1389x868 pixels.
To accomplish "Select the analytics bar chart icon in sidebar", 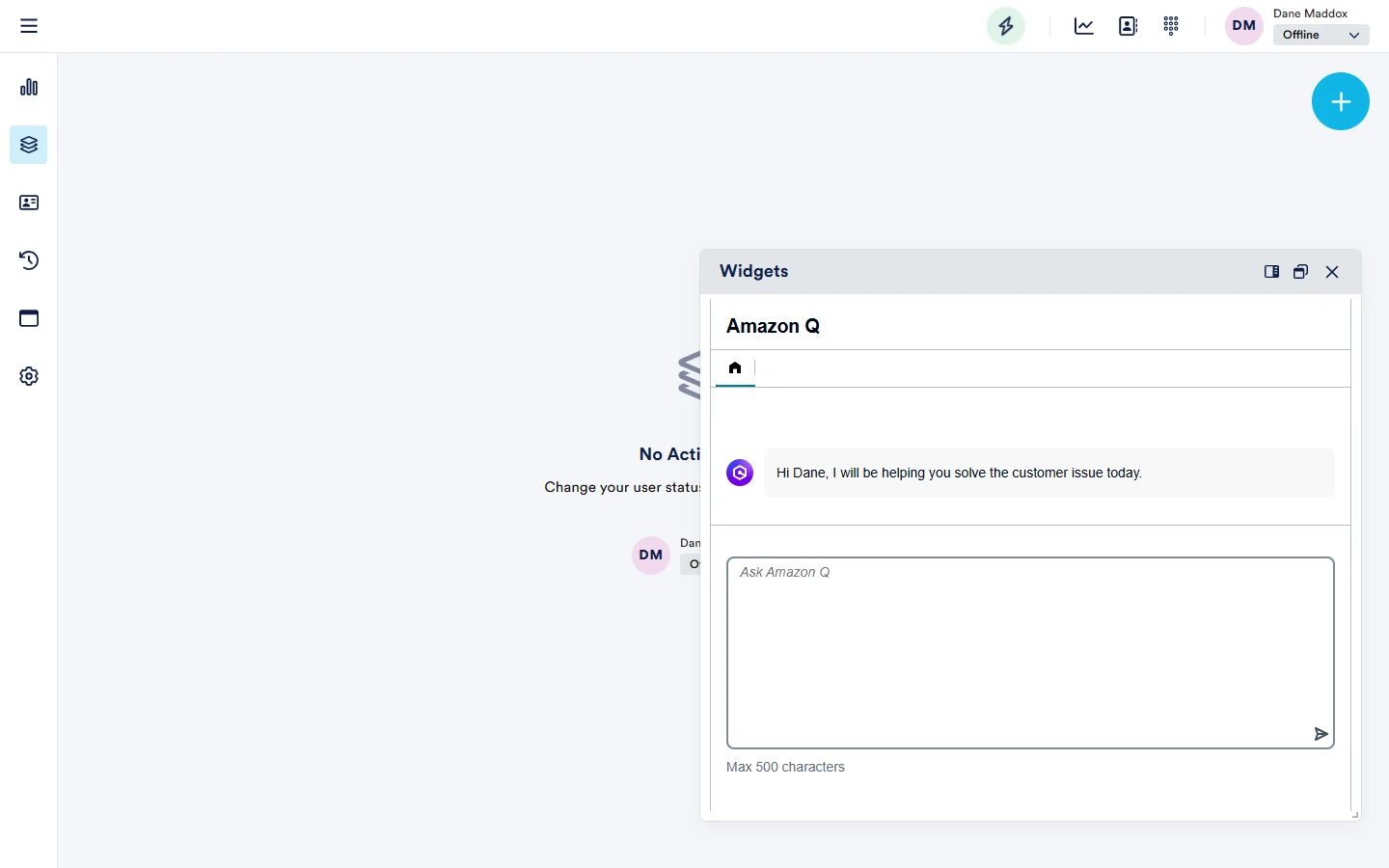I will 29,87.
